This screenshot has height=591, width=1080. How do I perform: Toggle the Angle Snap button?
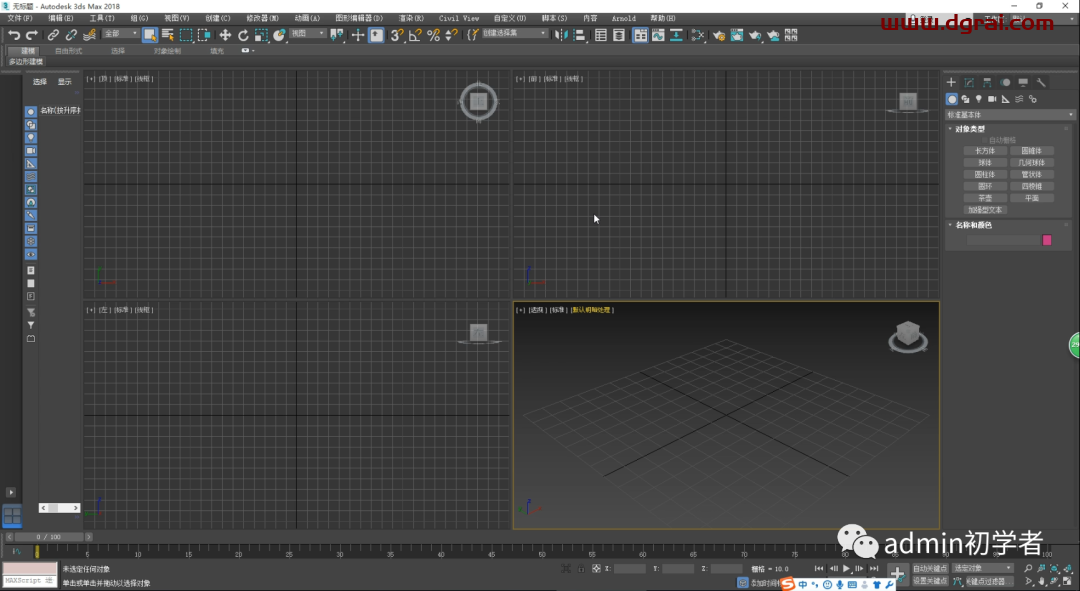point(415,34)
